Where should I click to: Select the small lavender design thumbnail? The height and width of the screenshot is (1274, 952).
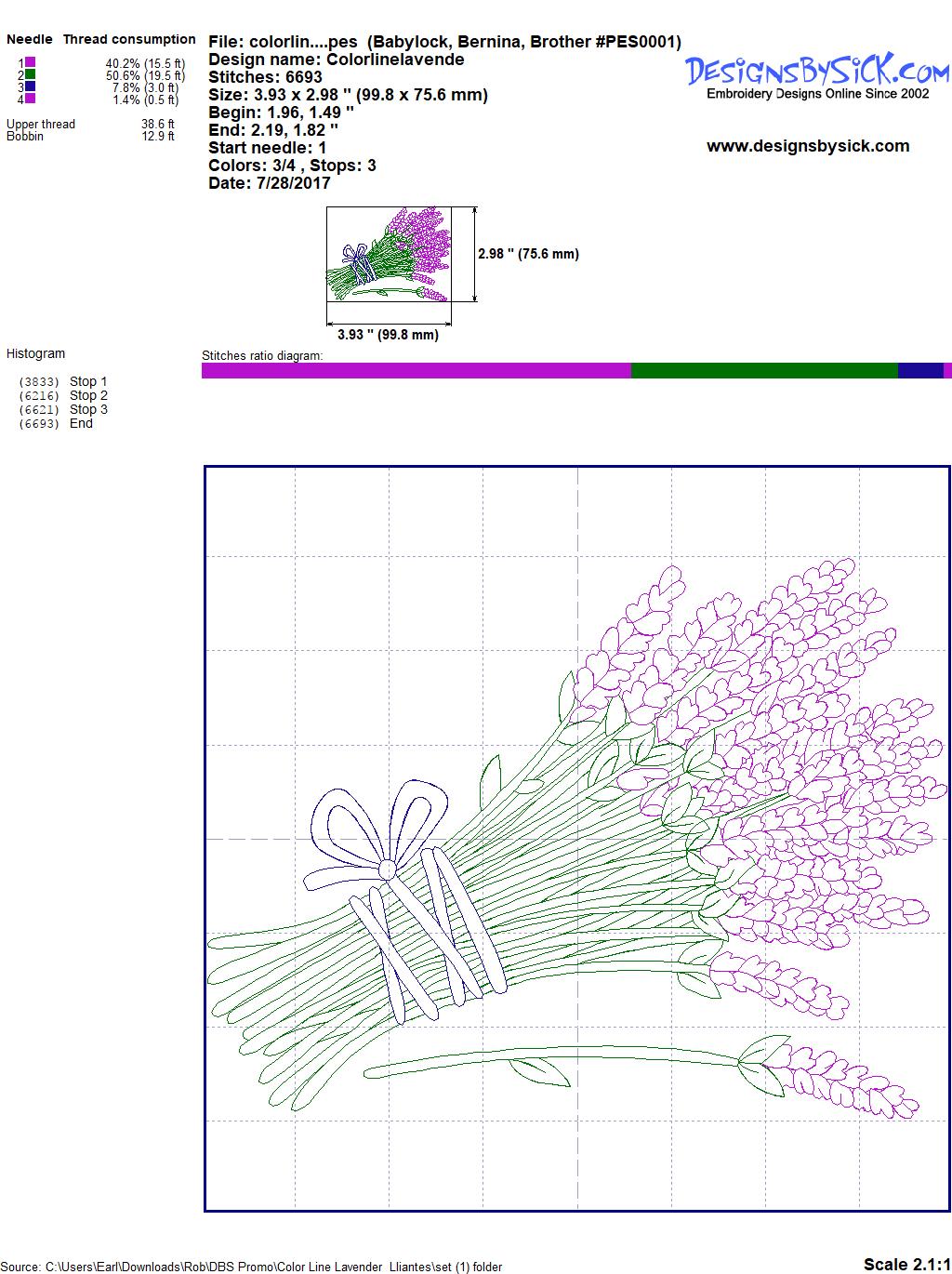point(389,254)
